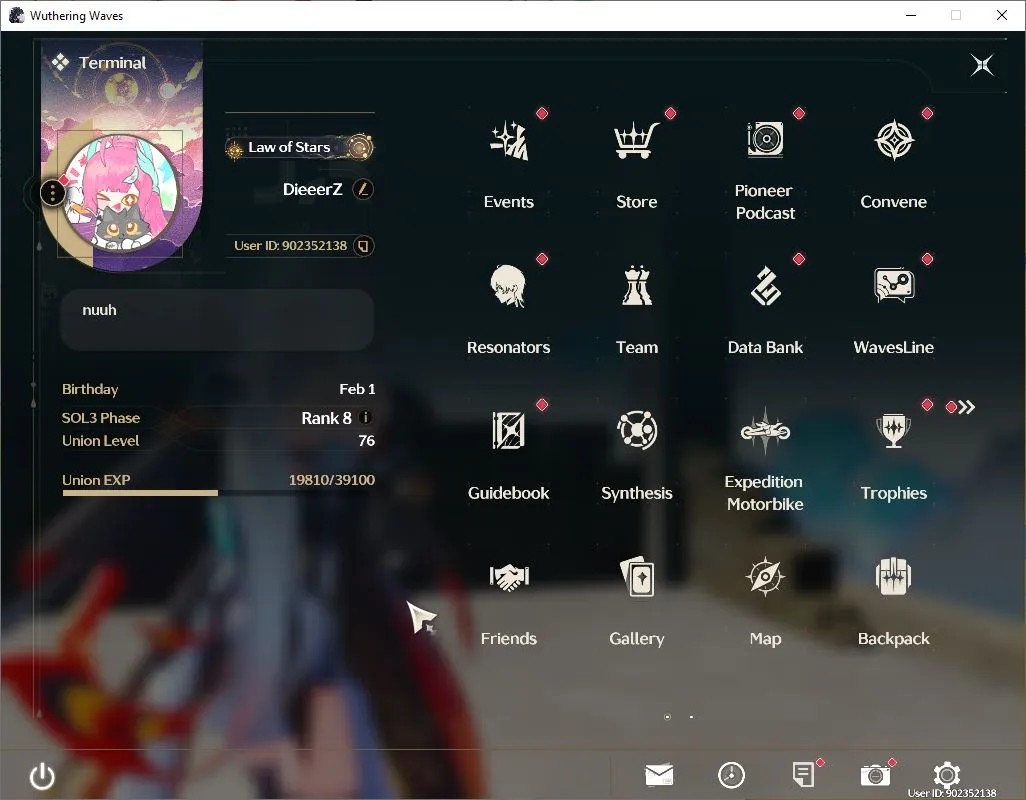The image size is (1026, 800).
Task: Click the profile avatar picture
Action: click(x=123, y=194)
